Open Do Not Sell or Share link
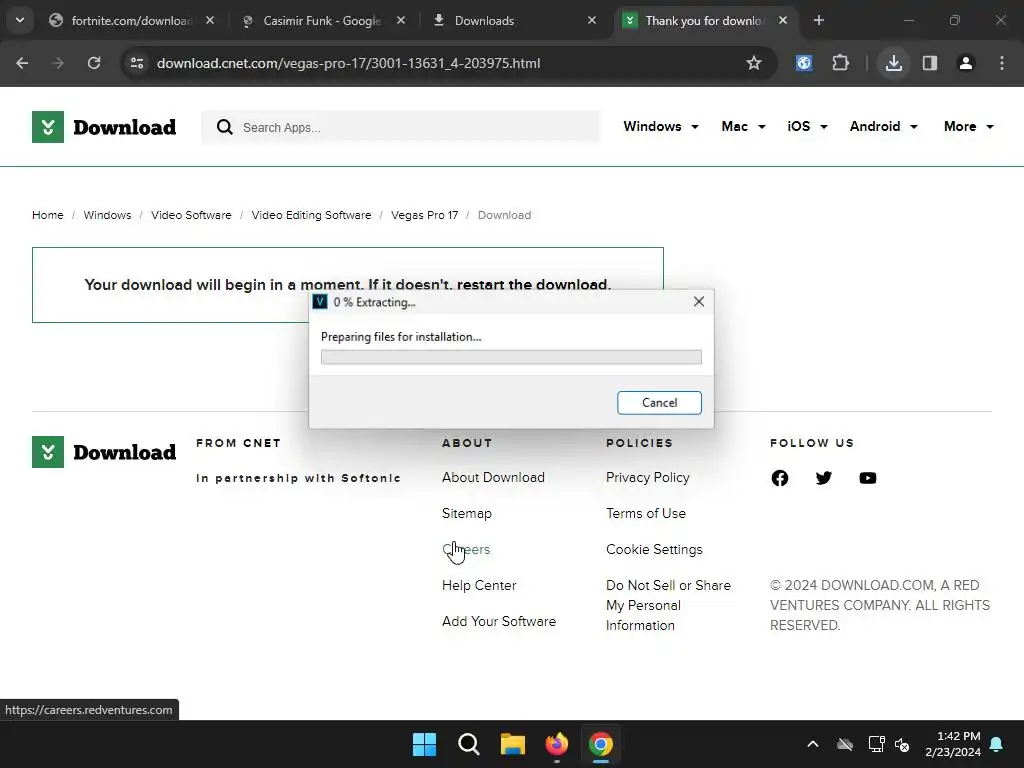This screenshot has height=768, width=1024. [x=668, y=605]
